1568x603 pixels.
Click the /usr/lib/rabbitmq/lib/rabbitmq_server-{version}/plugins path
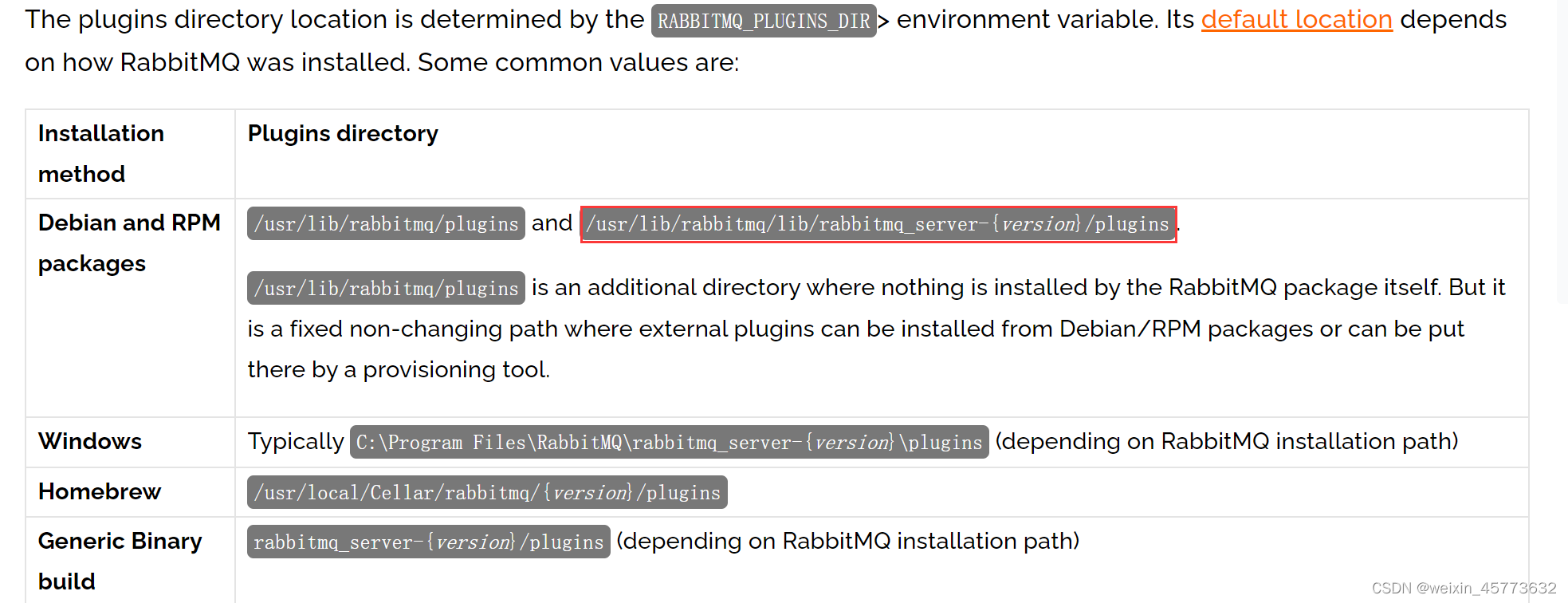(x=878, y=223)
